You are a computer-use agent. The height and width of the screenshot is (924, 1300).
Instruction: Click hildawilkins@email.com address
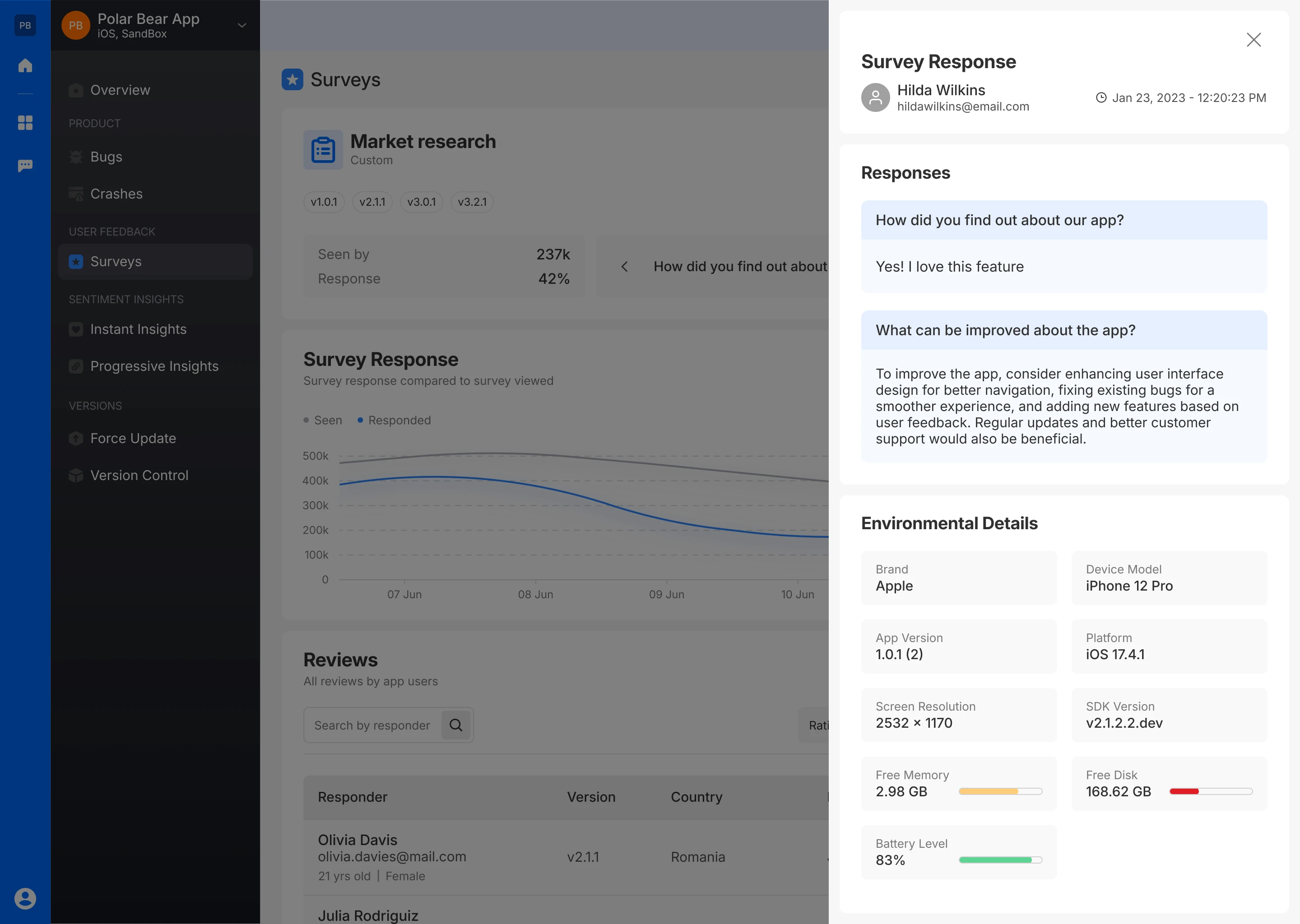(x=963, y=106)
